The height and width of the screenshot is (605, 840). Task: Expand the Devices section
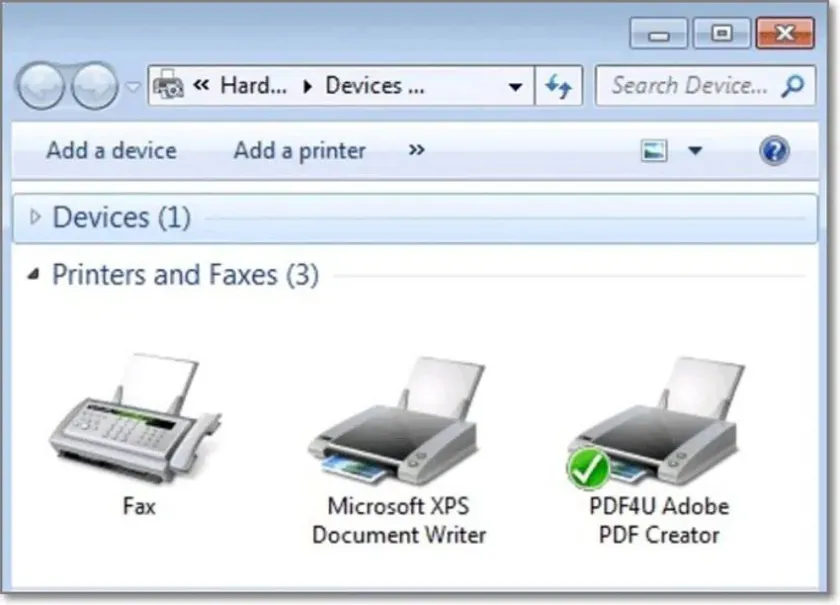(35, 217)
